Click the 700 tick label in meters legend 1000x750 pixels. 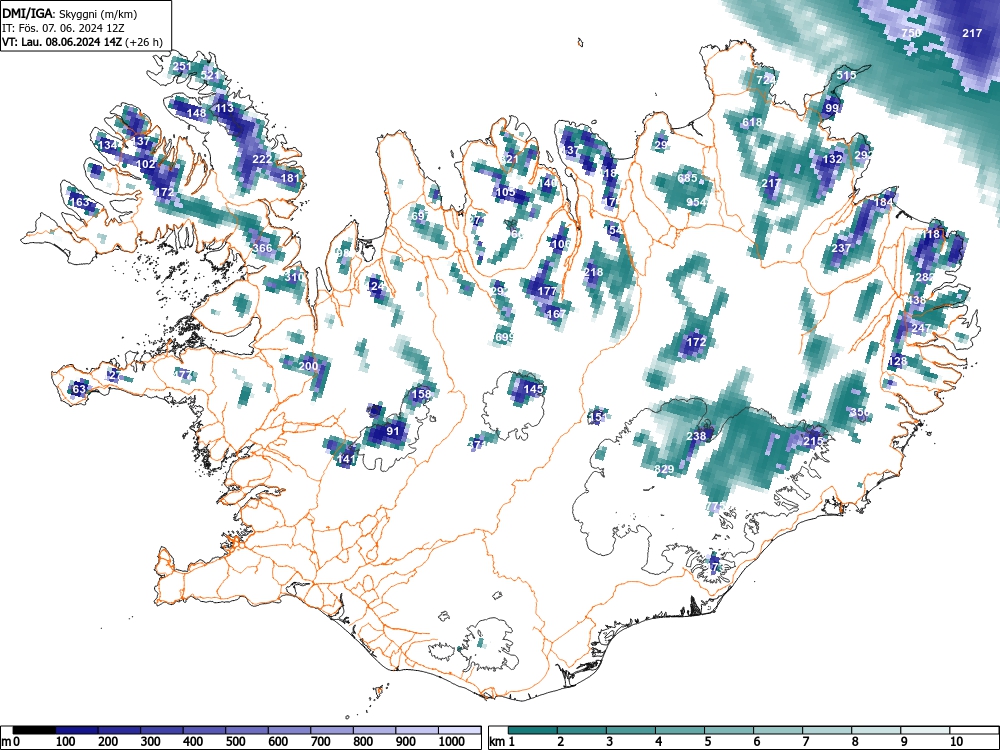[320, 741]
